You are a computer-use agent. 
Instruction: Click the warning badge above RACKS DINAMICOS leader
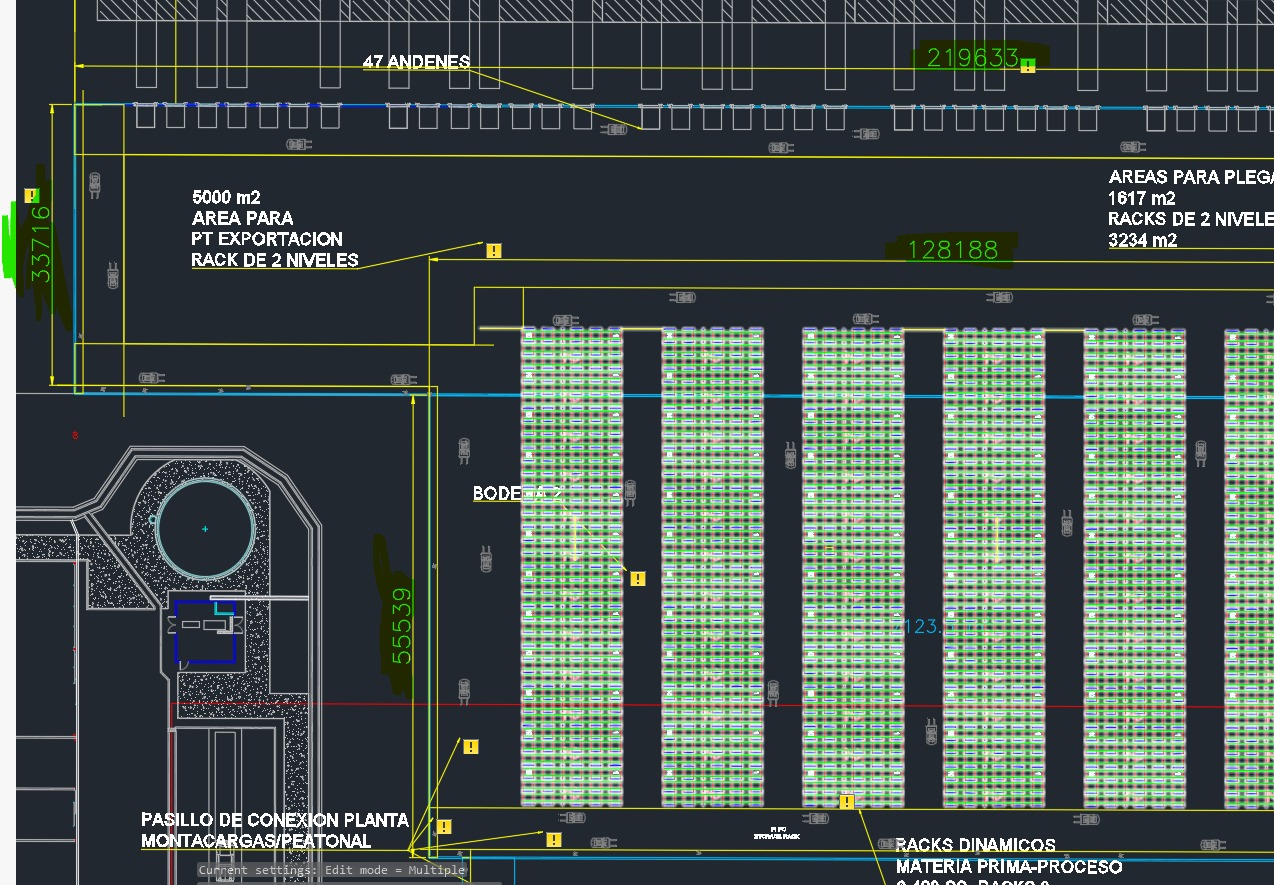coord(847,802)
